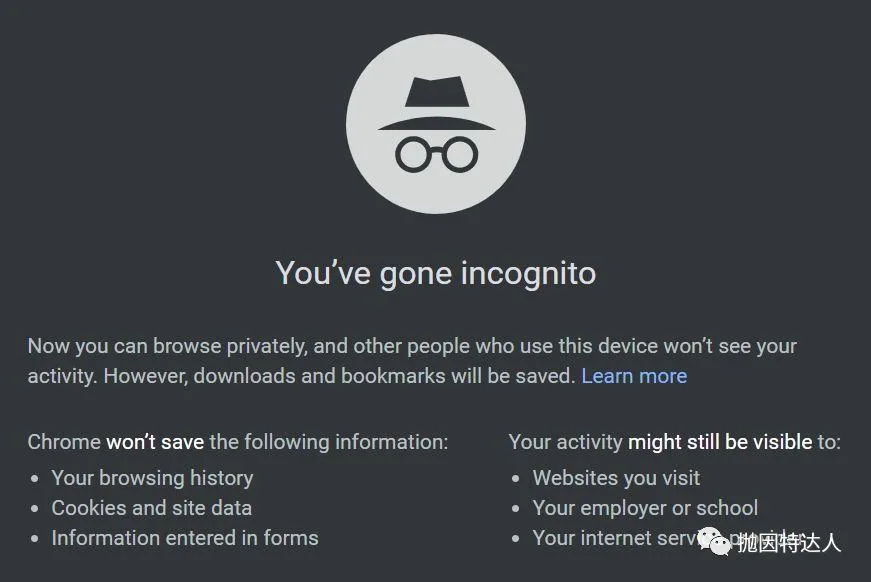Click the "You've gone incognito" heading
This screenshot has height=582, width=871.
click(x=436, y=273)
